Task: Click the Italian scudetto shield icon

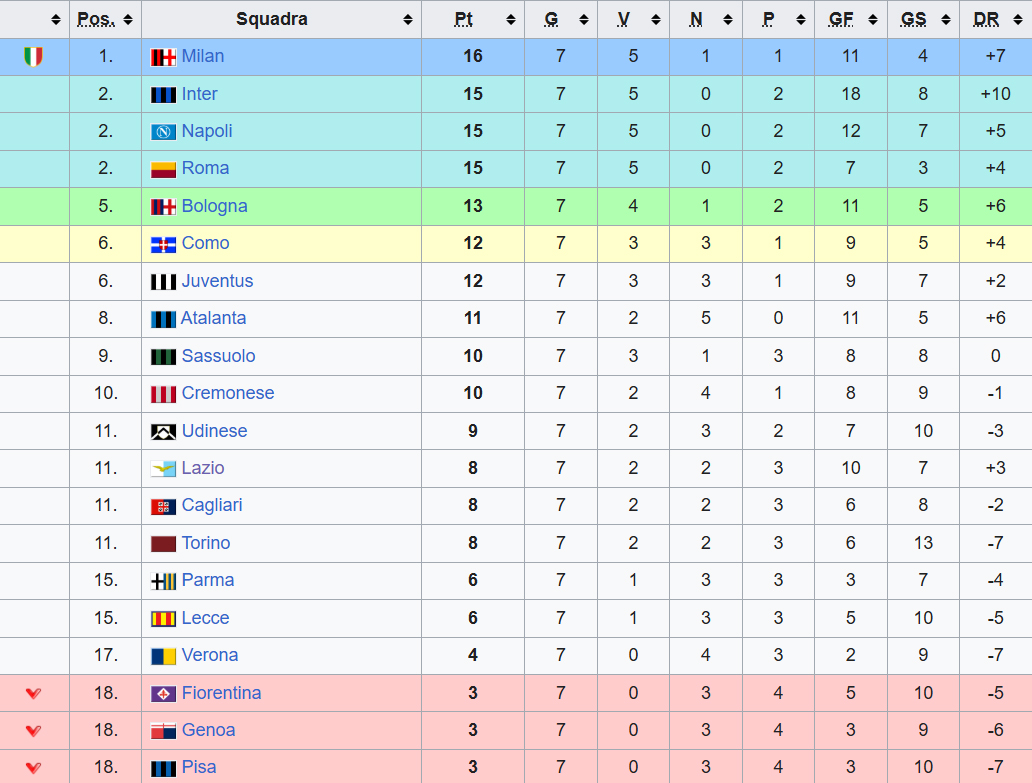Action: pos(33,57)
